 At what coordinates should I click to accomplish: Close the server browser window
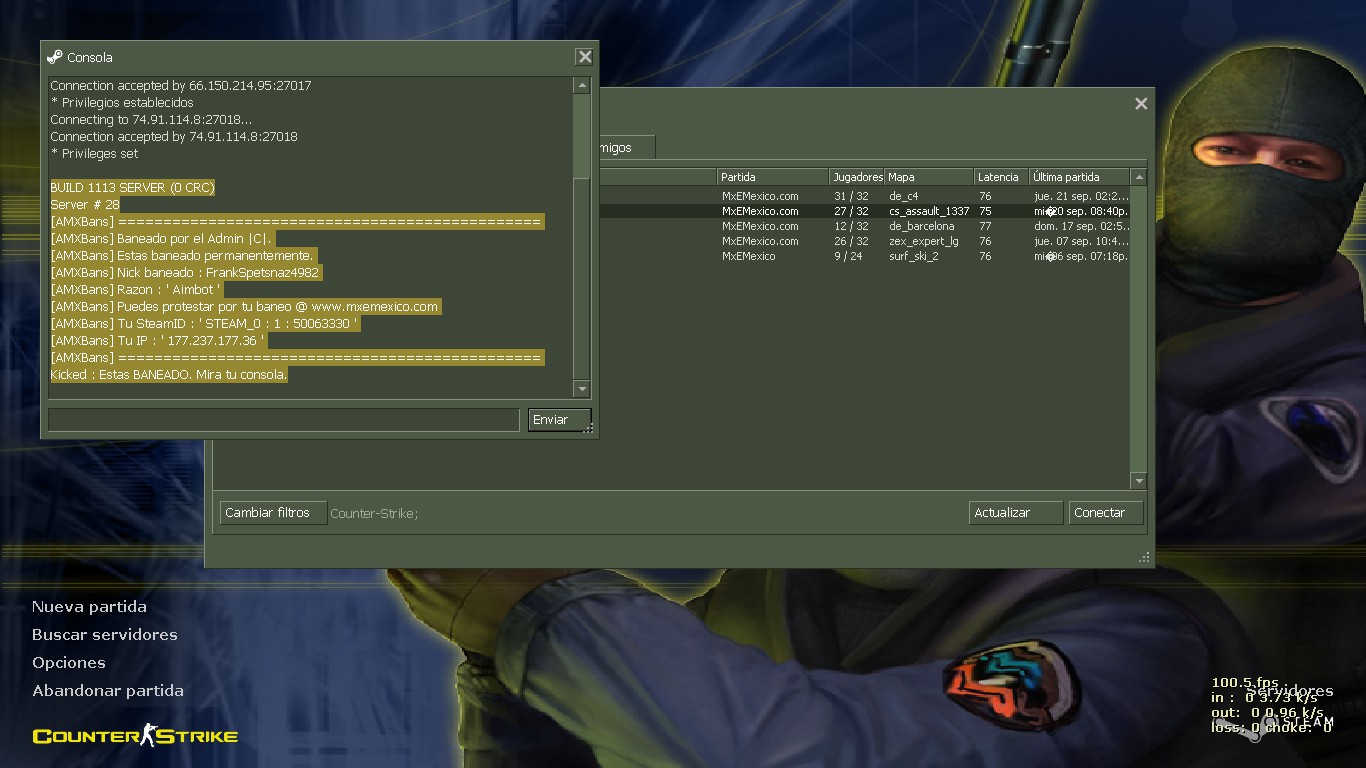[1141, 103]
